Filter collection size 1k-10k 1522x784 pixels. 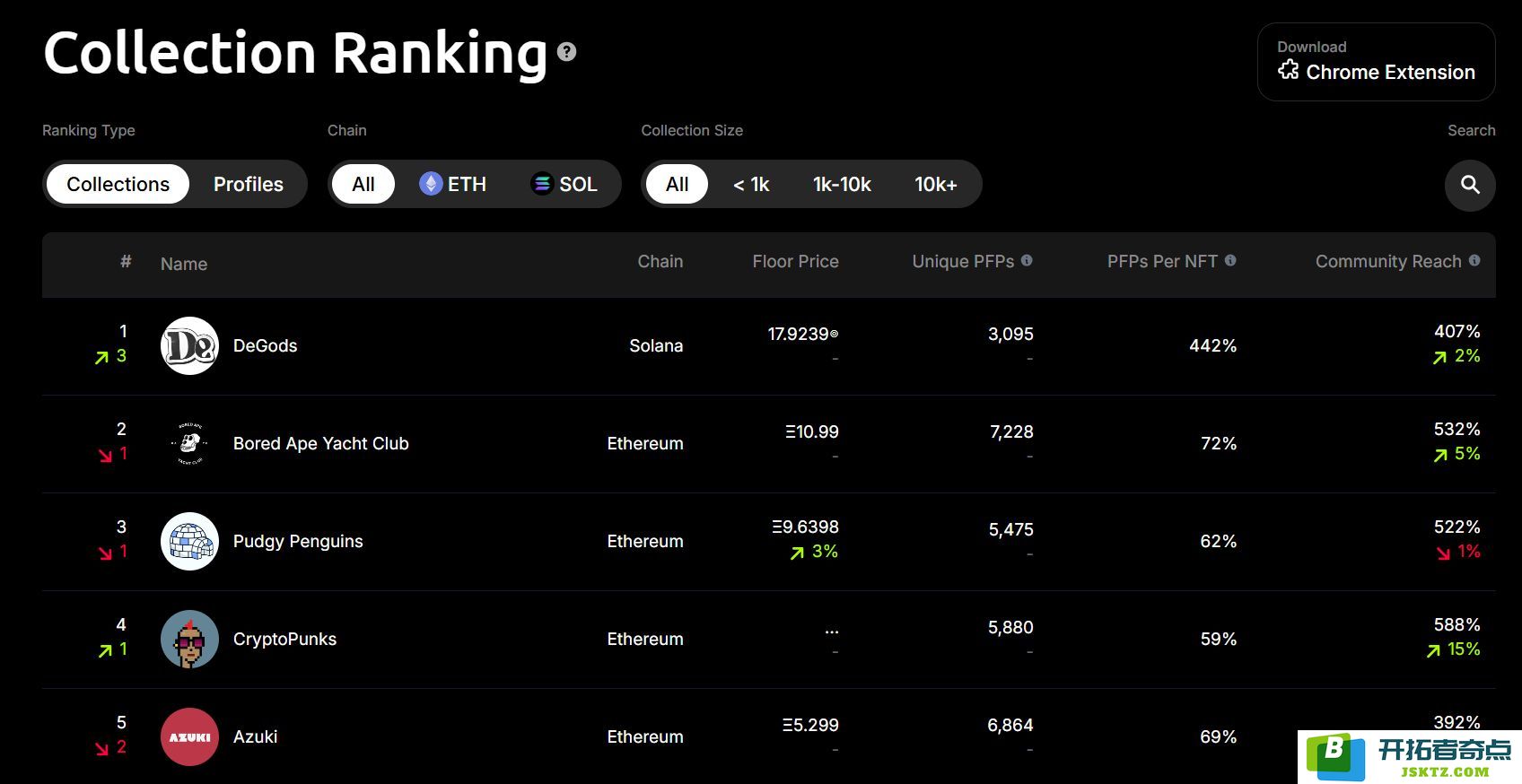click(842, 184)
